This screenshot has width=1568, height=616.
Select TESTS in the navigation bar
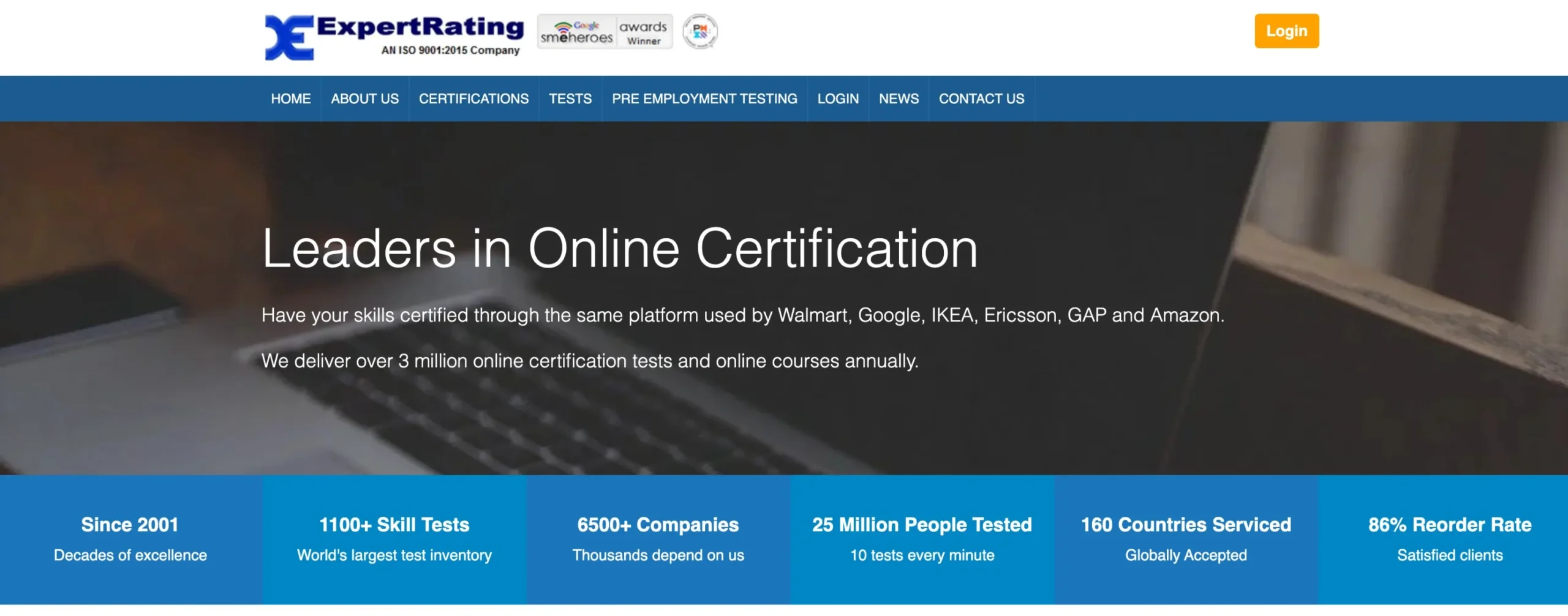click(x=570, y=99)
